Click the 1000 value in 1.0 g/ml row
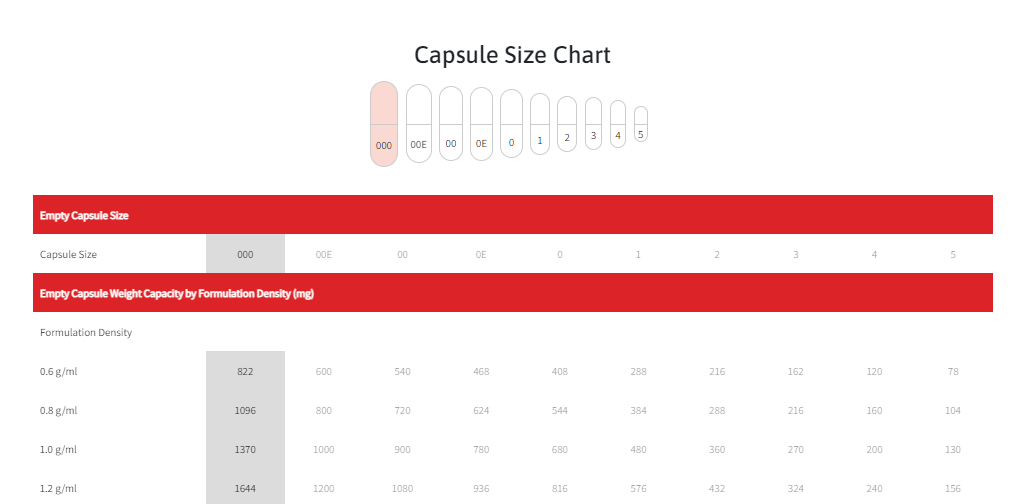1015x504 pixels. coord(324,449)
